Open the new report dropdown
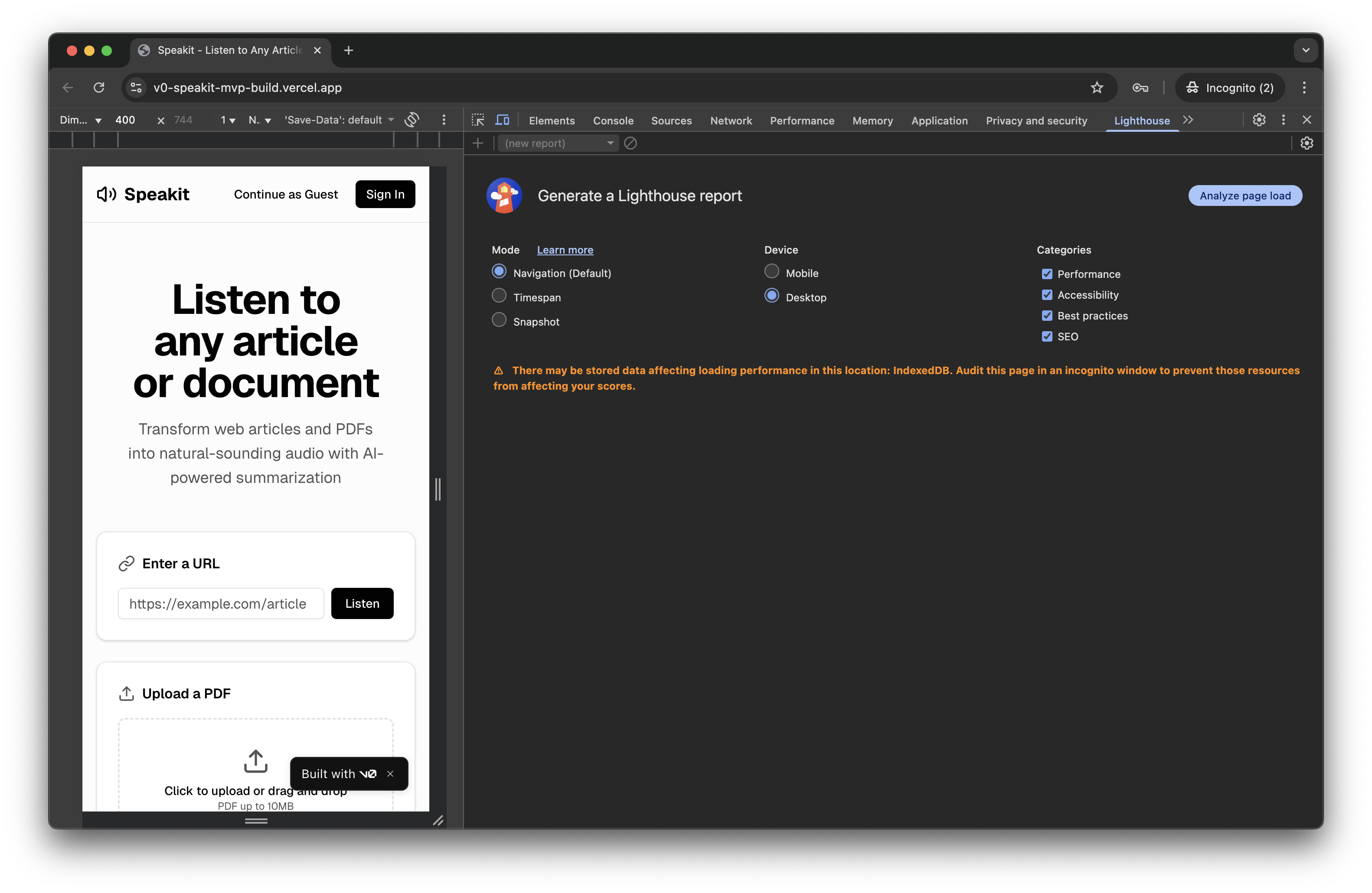This screenshot has width=1372, height=893. click(x=558, y=143)
